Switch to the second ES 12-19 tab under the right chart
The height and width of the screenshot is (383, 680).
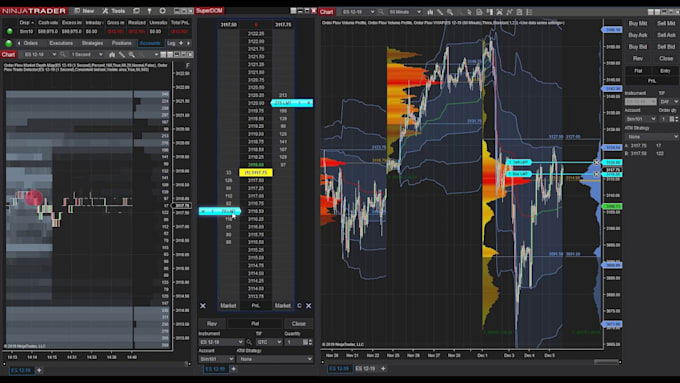(x=365, y=369)
